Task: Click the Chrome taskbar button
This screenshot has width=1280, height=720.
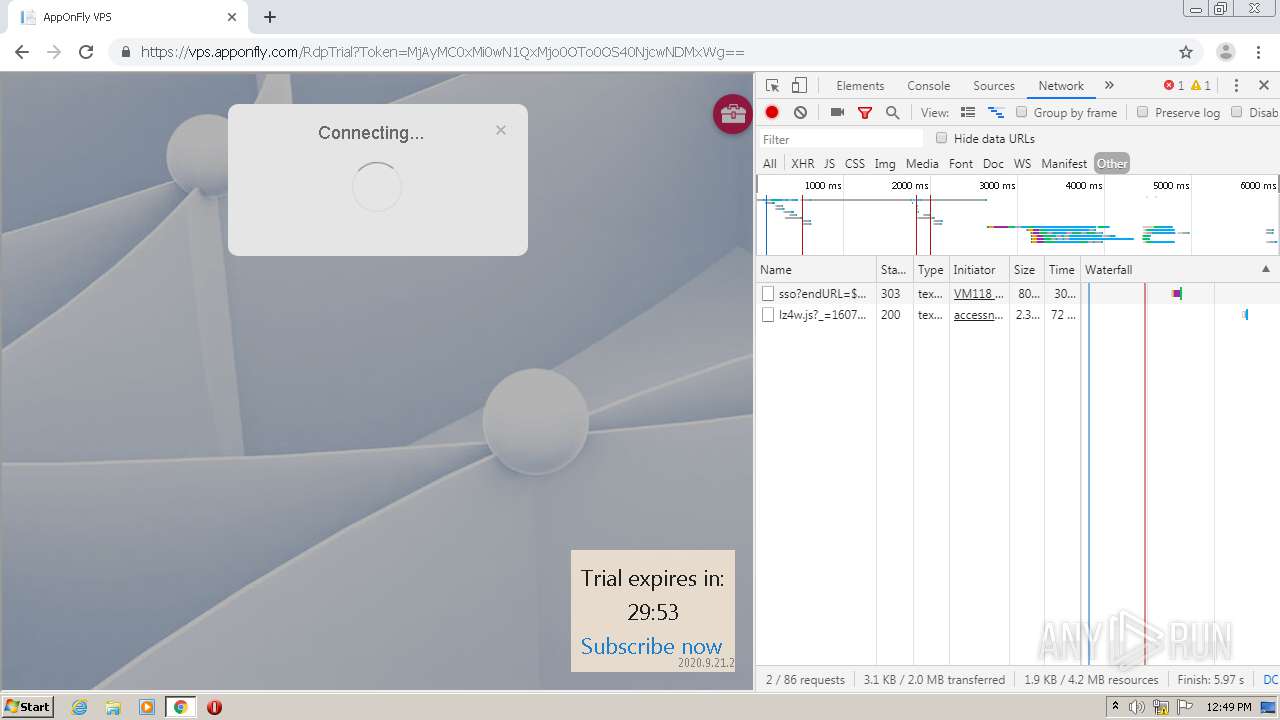Action: [180, 707]
